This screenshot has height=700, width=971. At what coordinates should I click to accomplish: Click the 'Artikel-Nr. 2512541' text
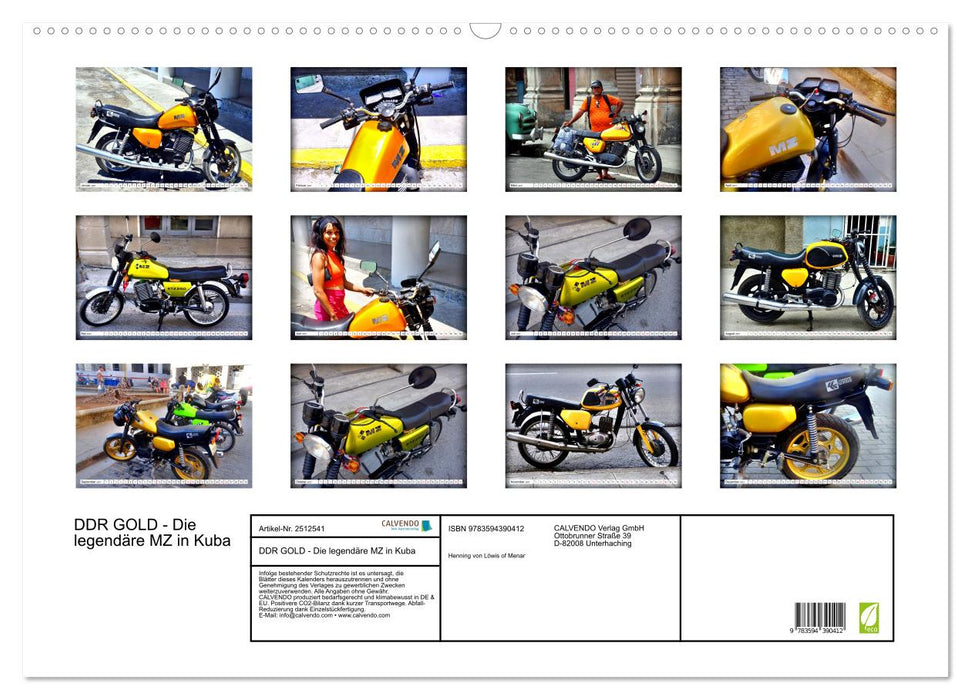292,529
